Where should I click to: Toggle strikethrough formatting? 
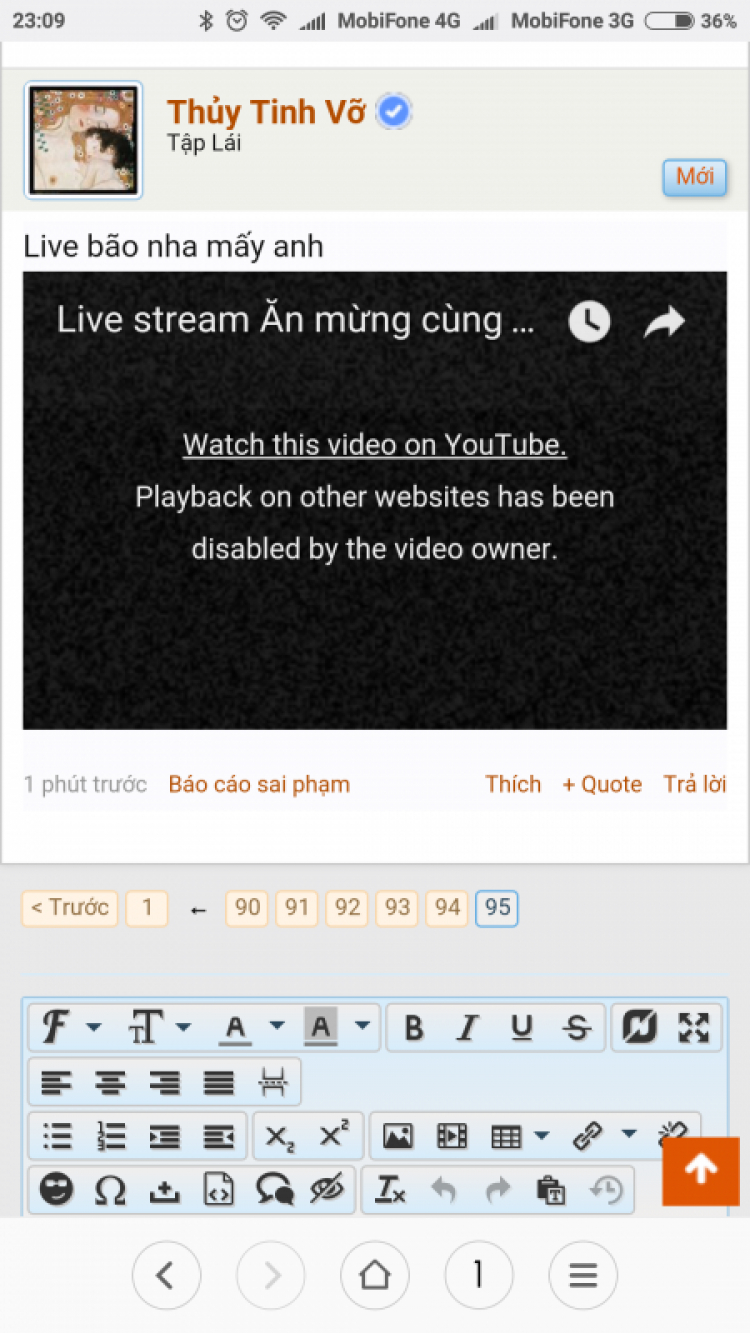pos(576,1028)
